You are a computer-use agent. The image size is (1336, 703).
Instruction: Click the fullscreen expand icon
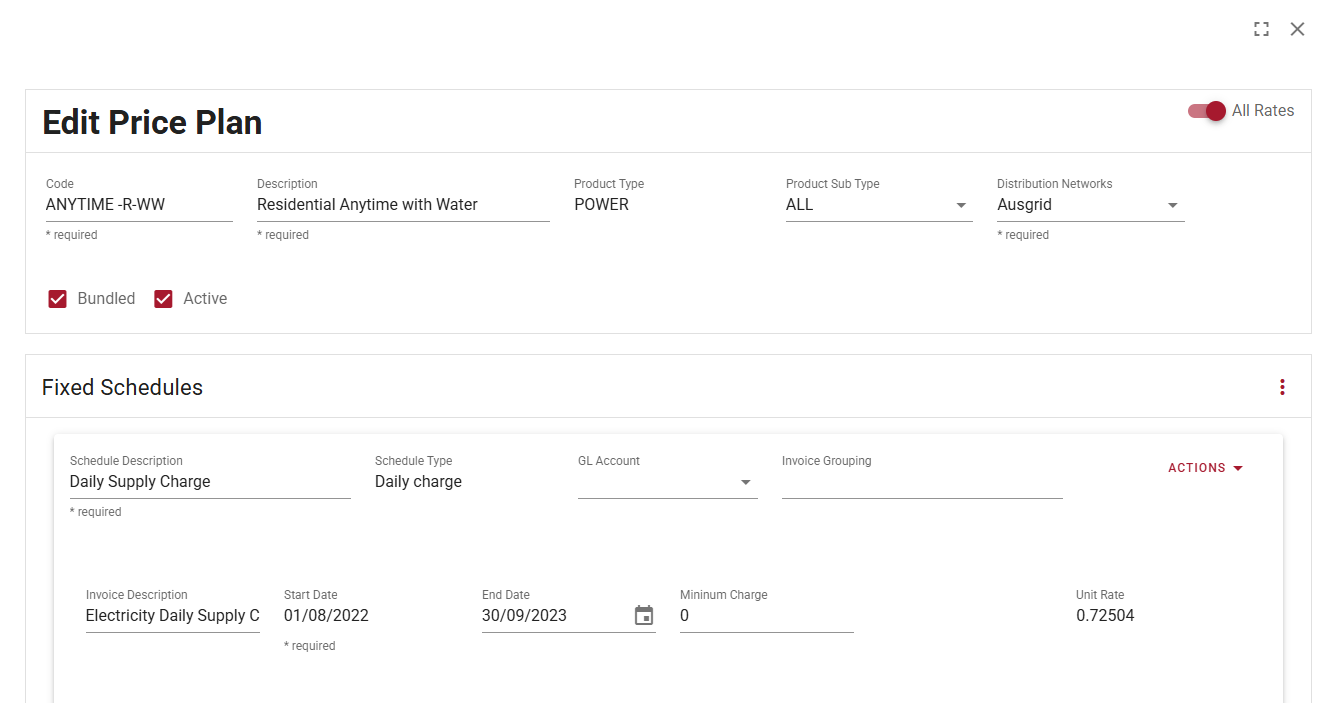[x=1261, y=29]
